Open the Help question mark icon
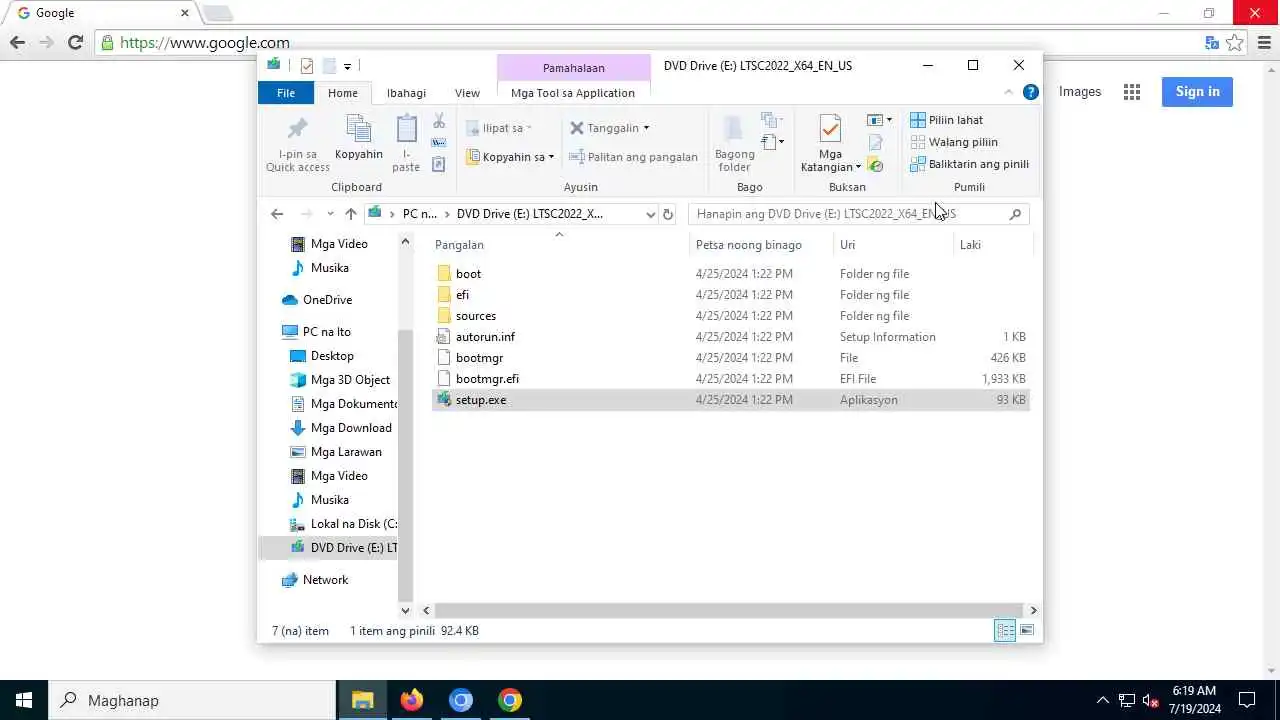The image size is (1280, 720). [x=1031, y=92]
